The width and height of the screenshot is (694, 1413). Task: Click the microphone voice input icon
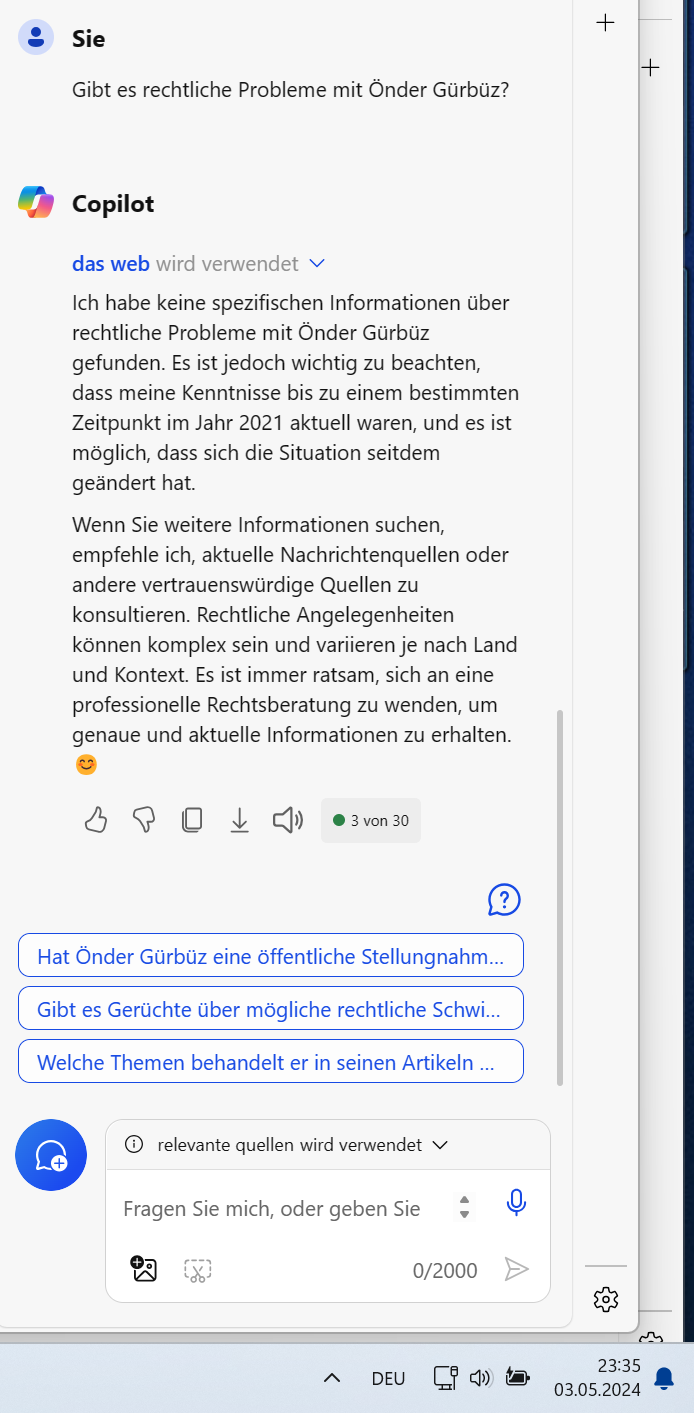pyautogui.click(x=516, y=1202)
